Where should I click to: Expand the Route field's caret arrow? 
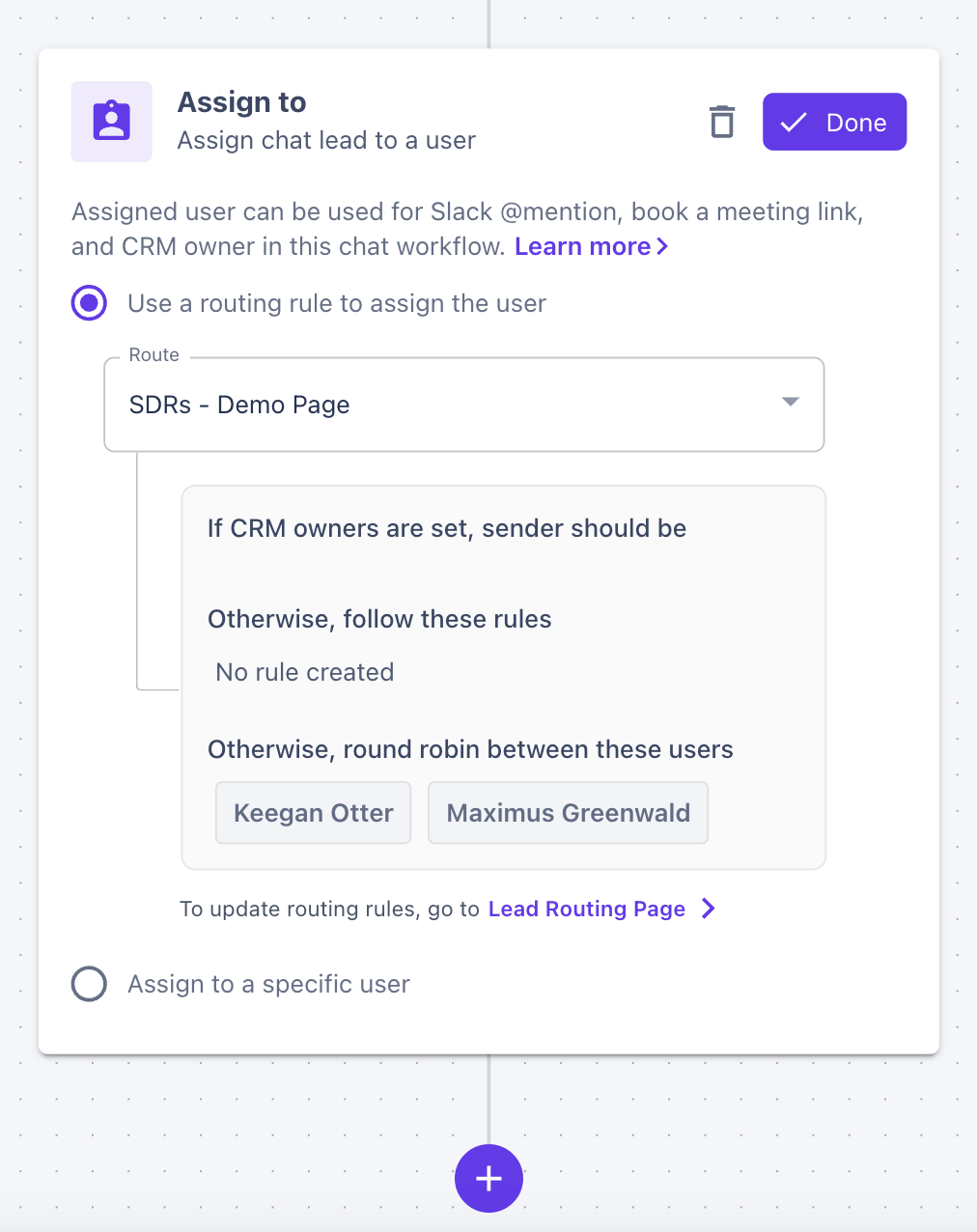(x=791, y=402)
